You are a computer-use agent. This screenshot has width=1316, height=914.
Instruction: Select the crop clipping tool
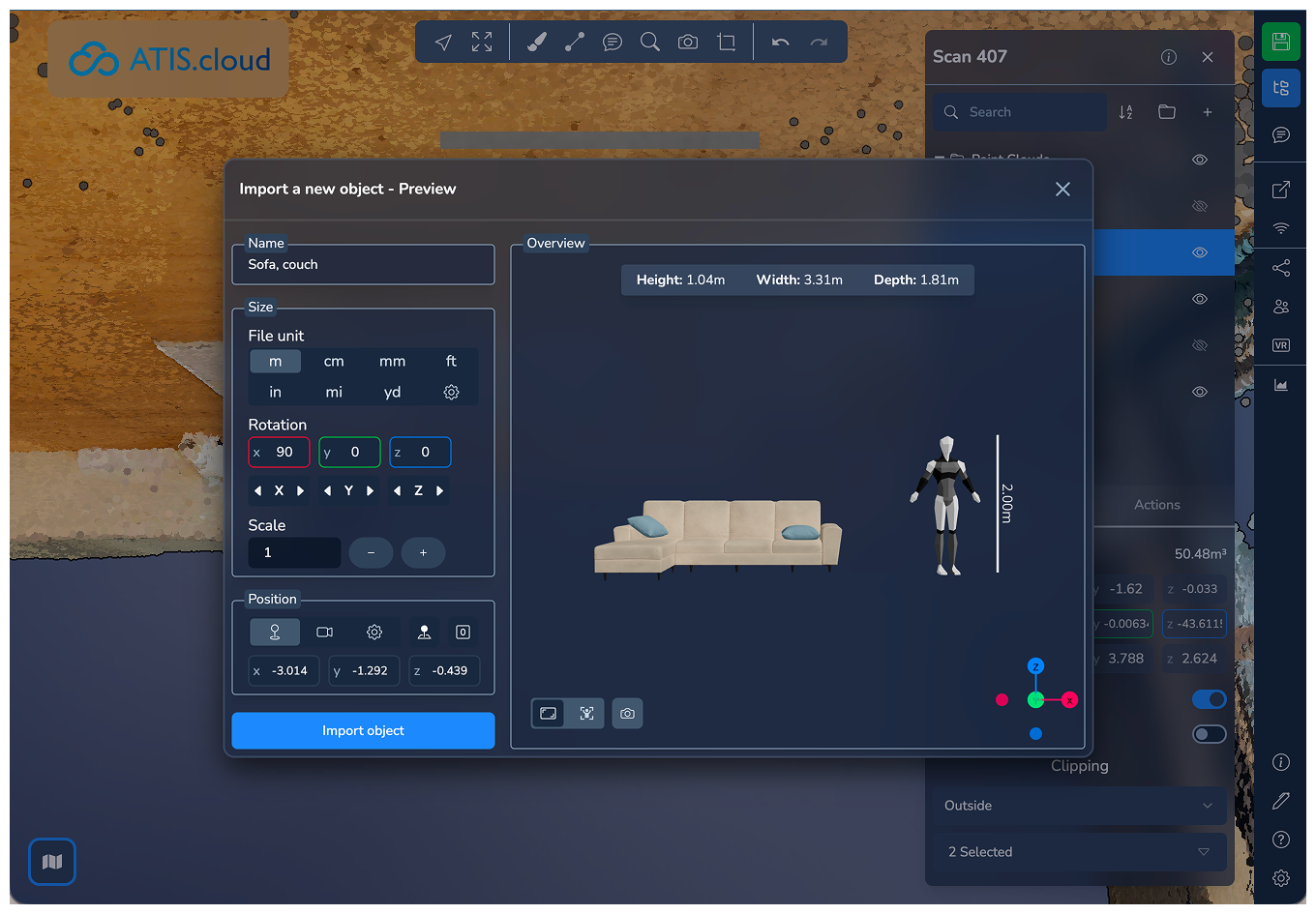click(x=727, y=43)
